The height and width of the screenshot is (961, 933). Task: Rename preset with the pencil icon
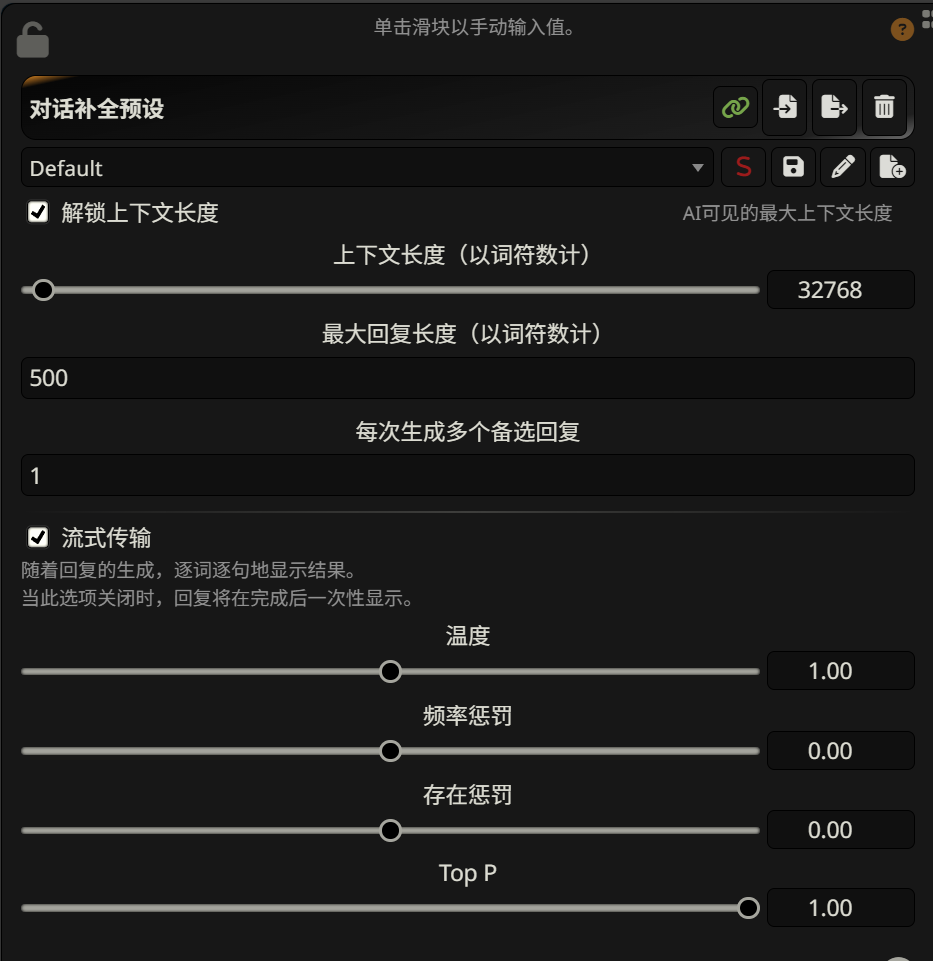tap(843, 168)
